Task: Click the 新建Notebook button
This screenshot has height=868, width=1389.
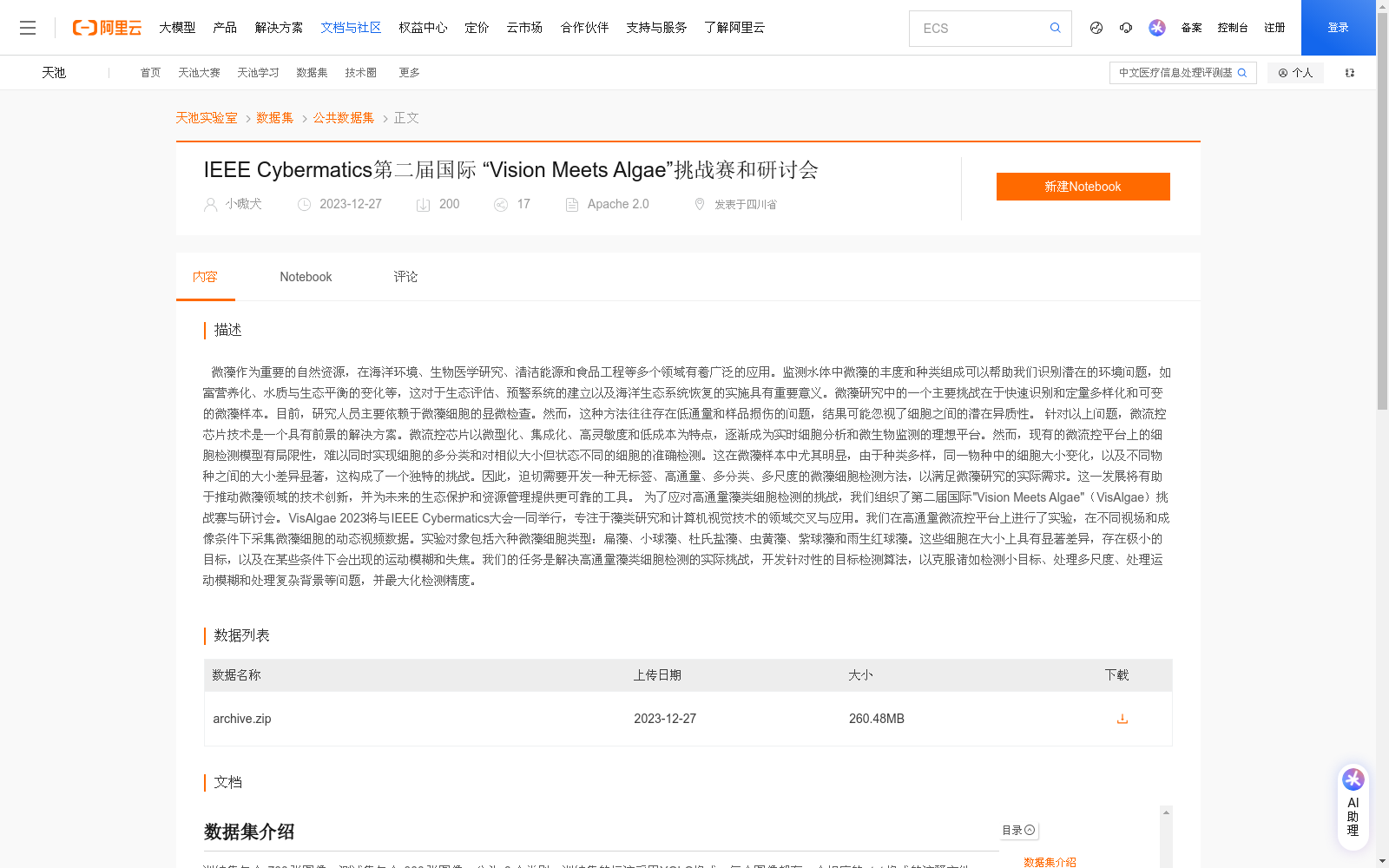Action: [1083, 187]
